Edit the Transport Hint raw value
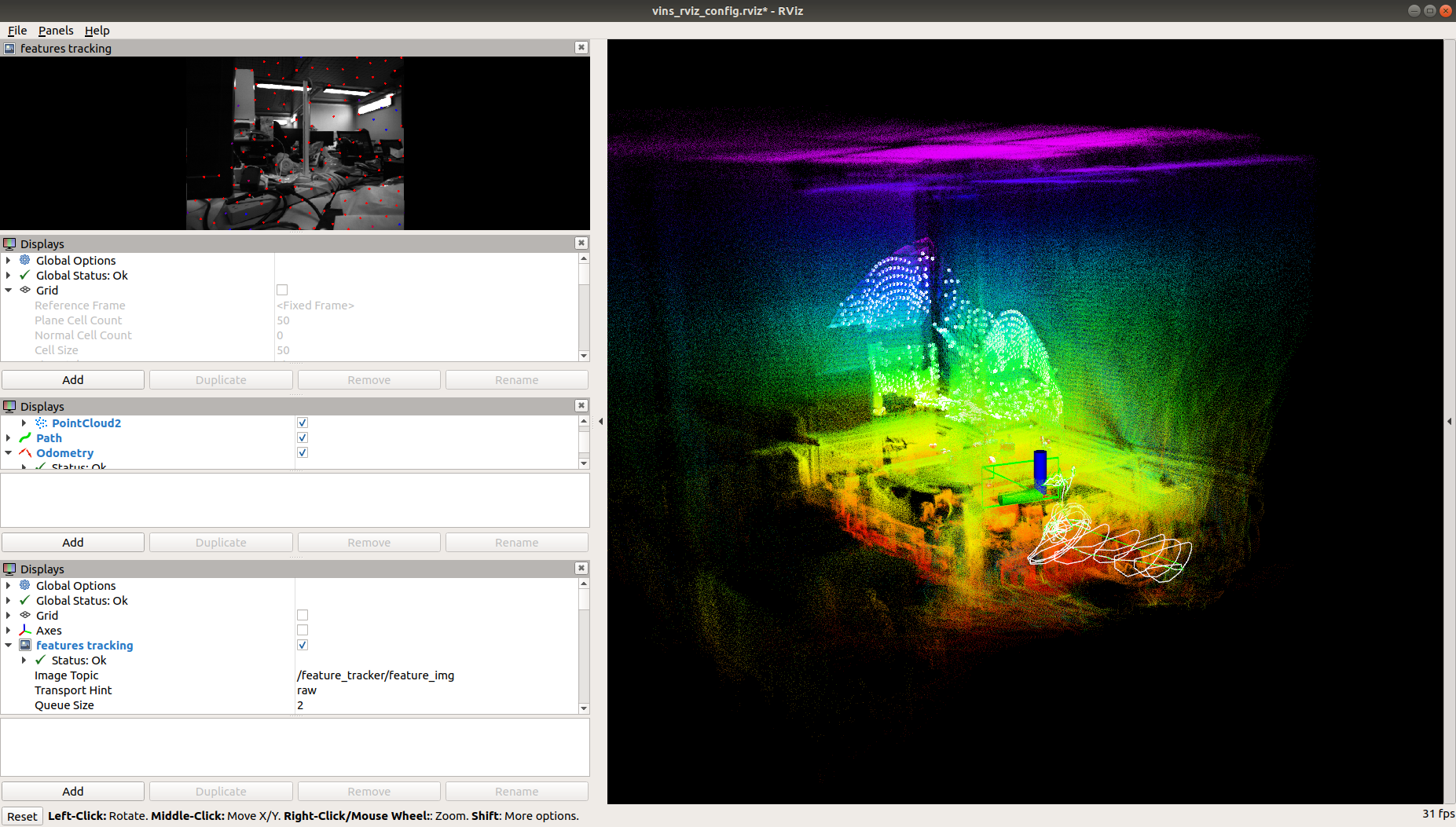Viewport: 1456px width, 827px height. click(436, 690)
